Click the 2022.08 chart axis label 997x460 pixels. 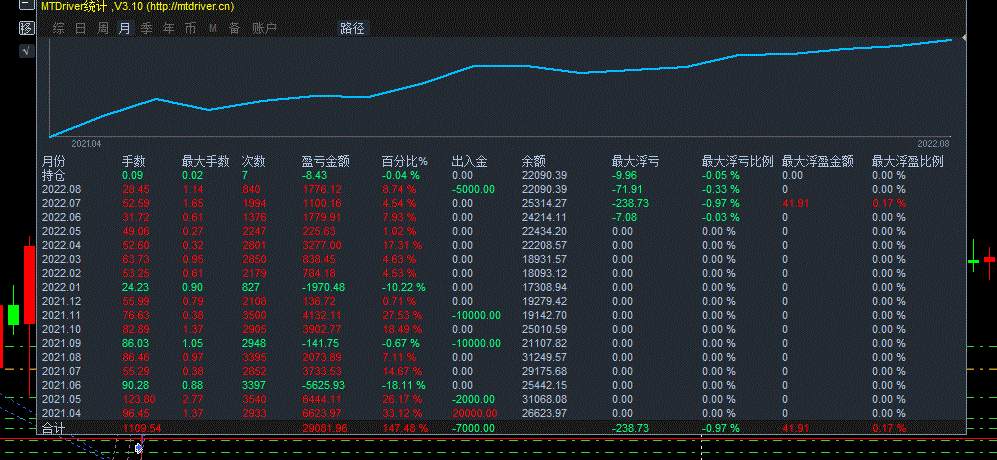933,144
